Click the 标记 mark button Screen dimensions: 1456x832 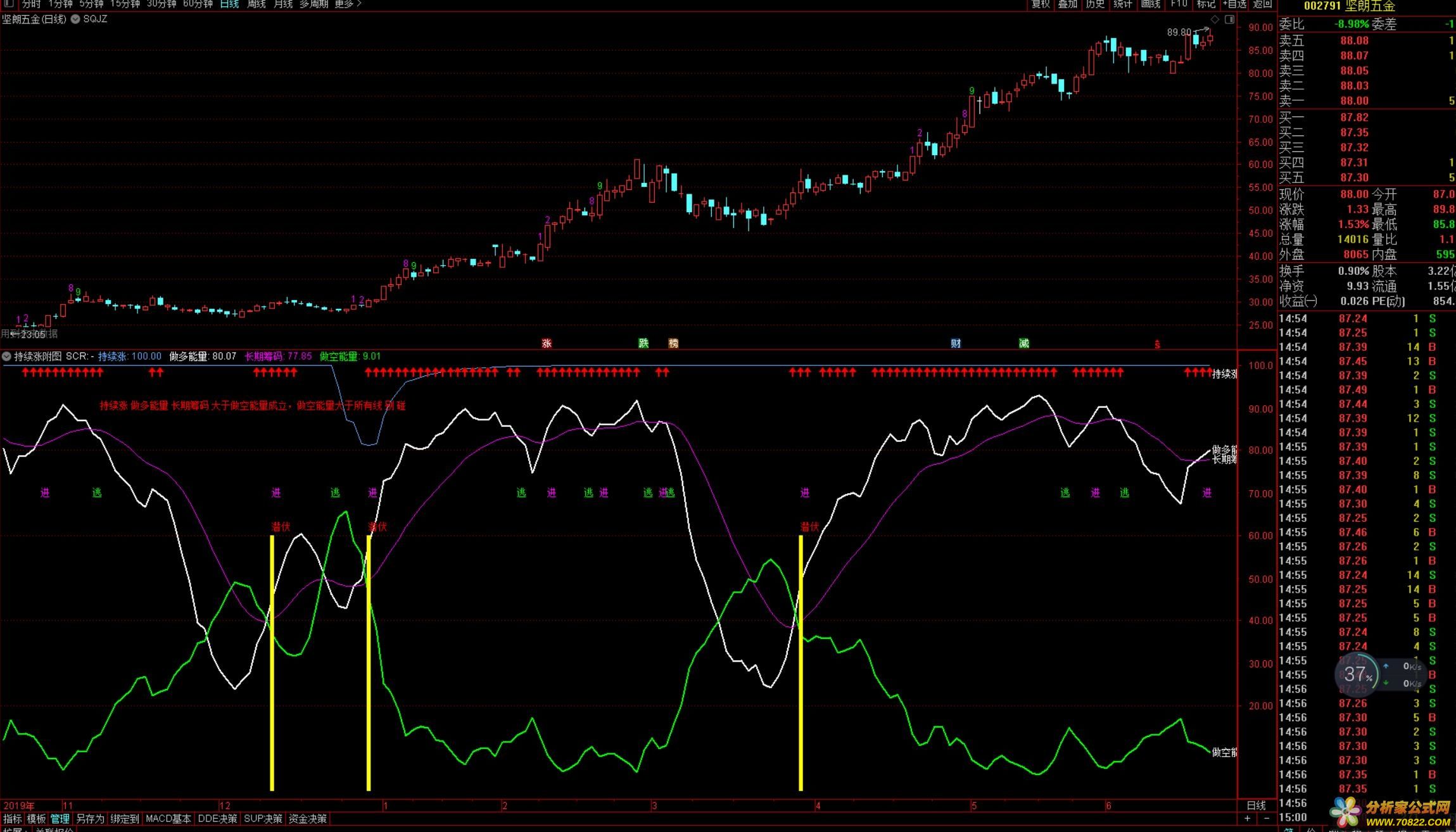(1205, 4)
